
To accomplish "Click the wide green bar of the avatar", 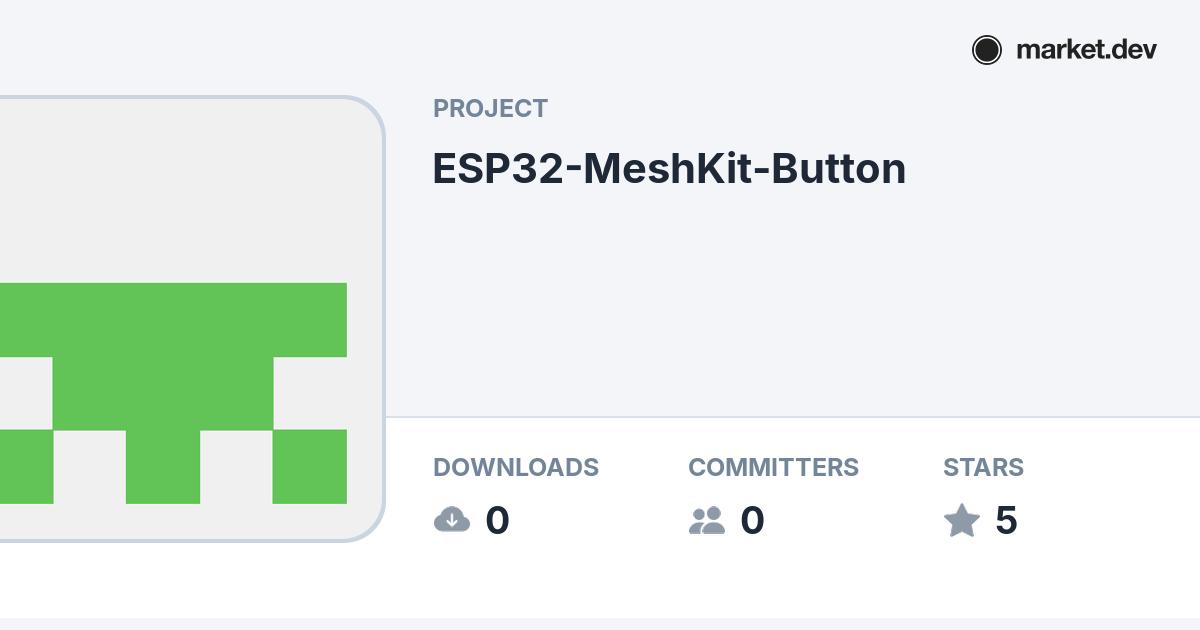I will [x=173, y=319].
